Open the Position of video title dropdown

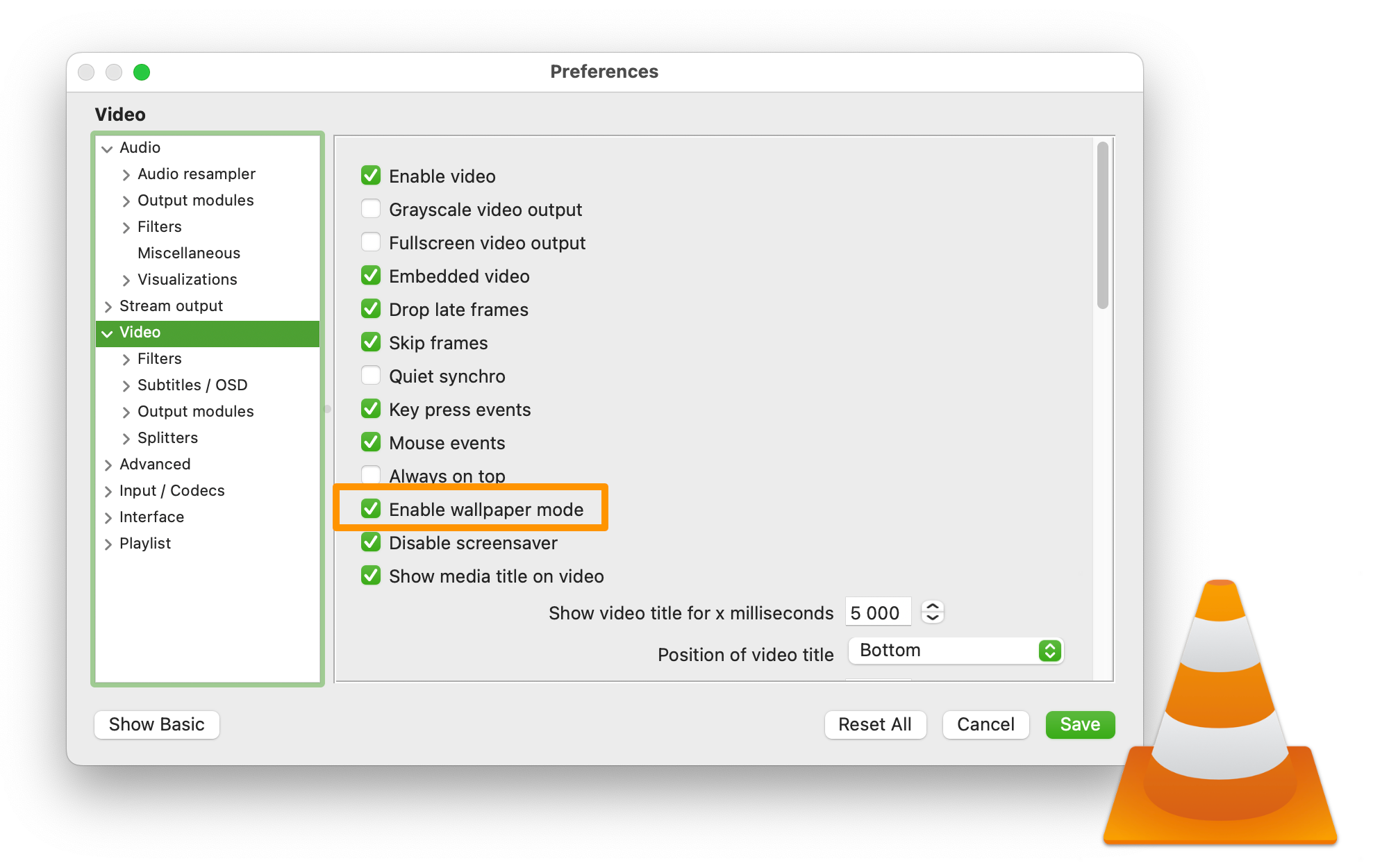[x=956, y=651]
